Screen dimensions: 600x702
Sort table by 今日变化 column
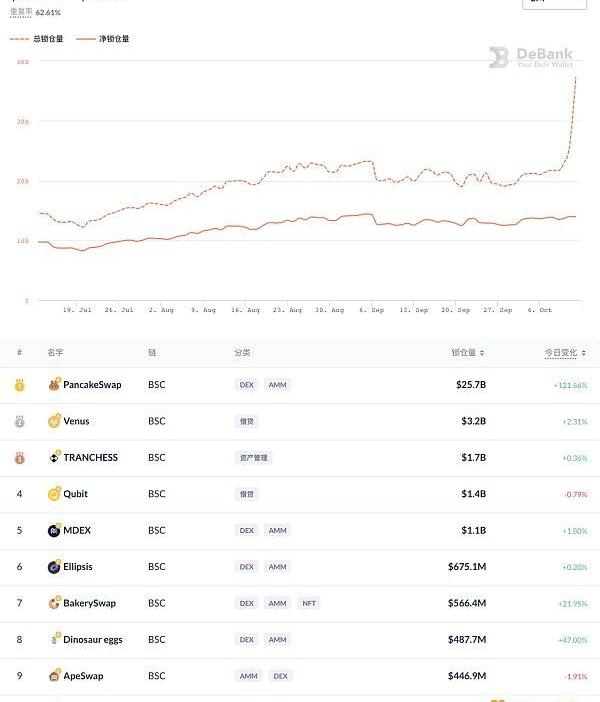point(566,353)
